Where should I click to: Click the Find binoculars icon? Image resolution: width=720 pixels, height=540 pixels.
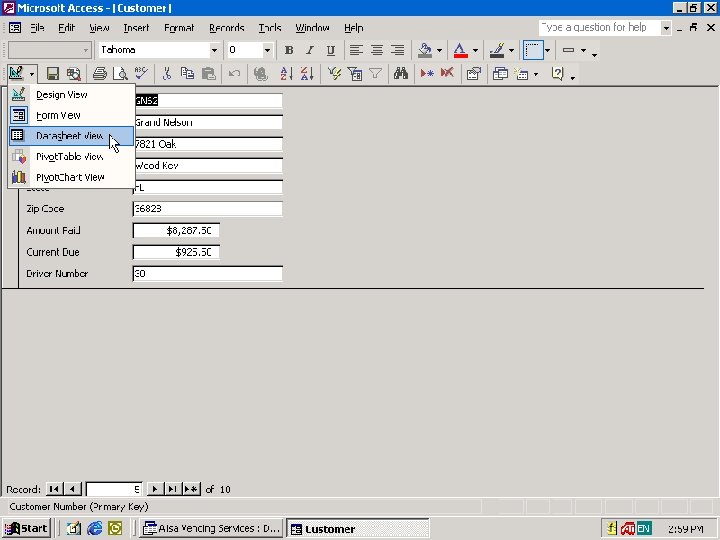point(401,73)
